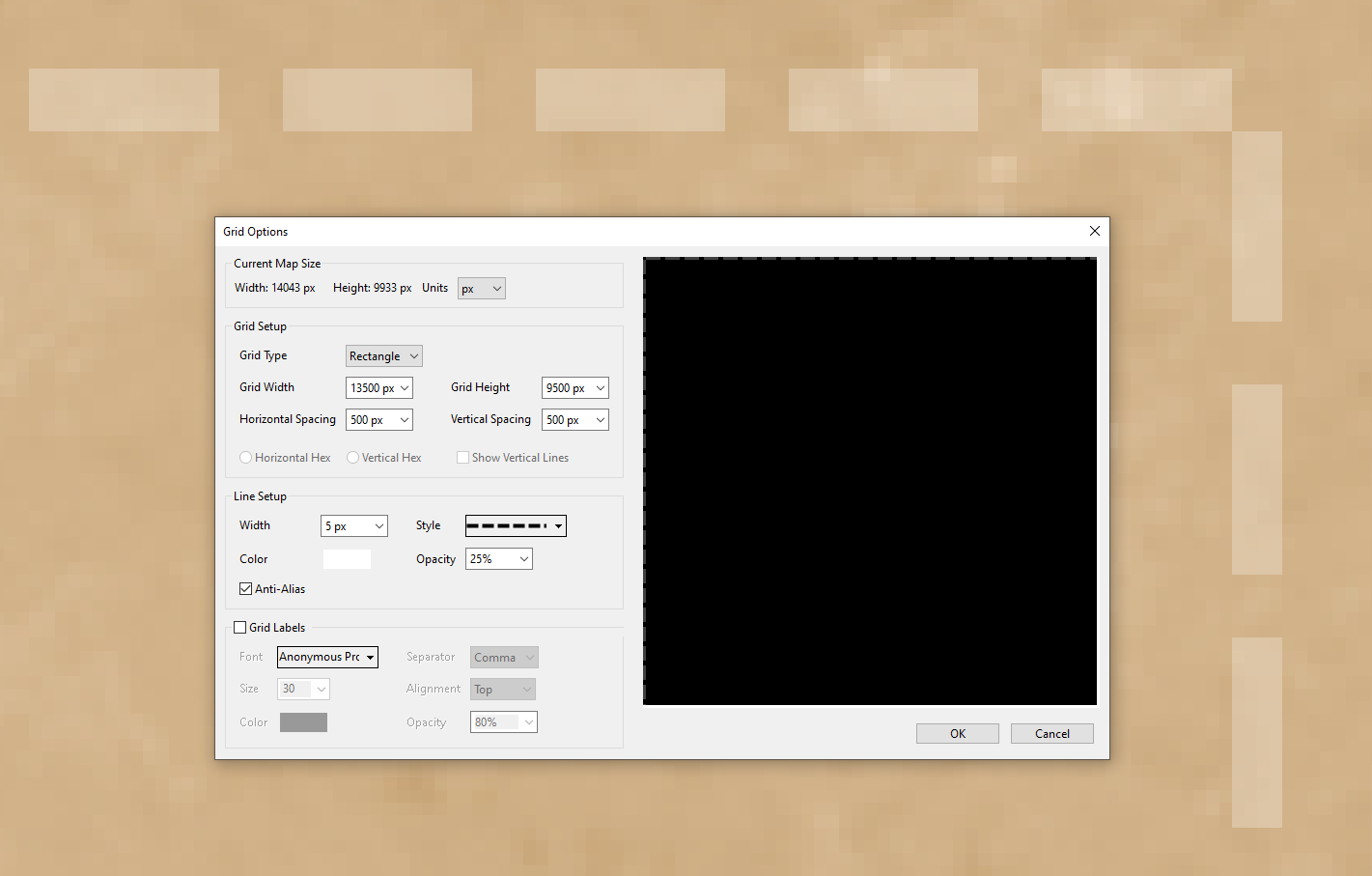Click the gray label Color swatch
Screen dimensions: 1372x876
303,722
